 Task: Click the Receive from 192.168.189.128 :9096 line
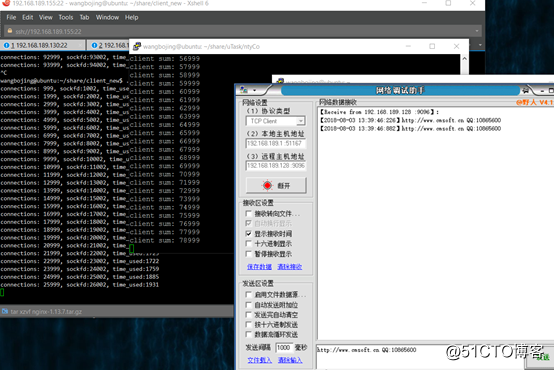pyautogui.click(x=379, y=112)
